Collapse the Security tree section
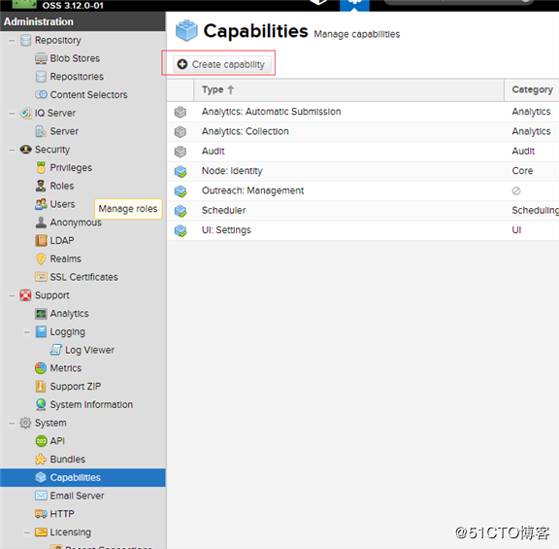Image resolution: width=559 pixels, height=549 pixels. coord(12,150)
